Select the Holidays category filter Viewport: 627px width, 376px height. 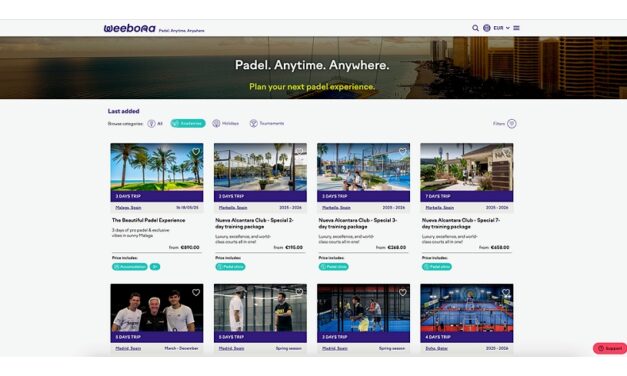tap(226, 123)
